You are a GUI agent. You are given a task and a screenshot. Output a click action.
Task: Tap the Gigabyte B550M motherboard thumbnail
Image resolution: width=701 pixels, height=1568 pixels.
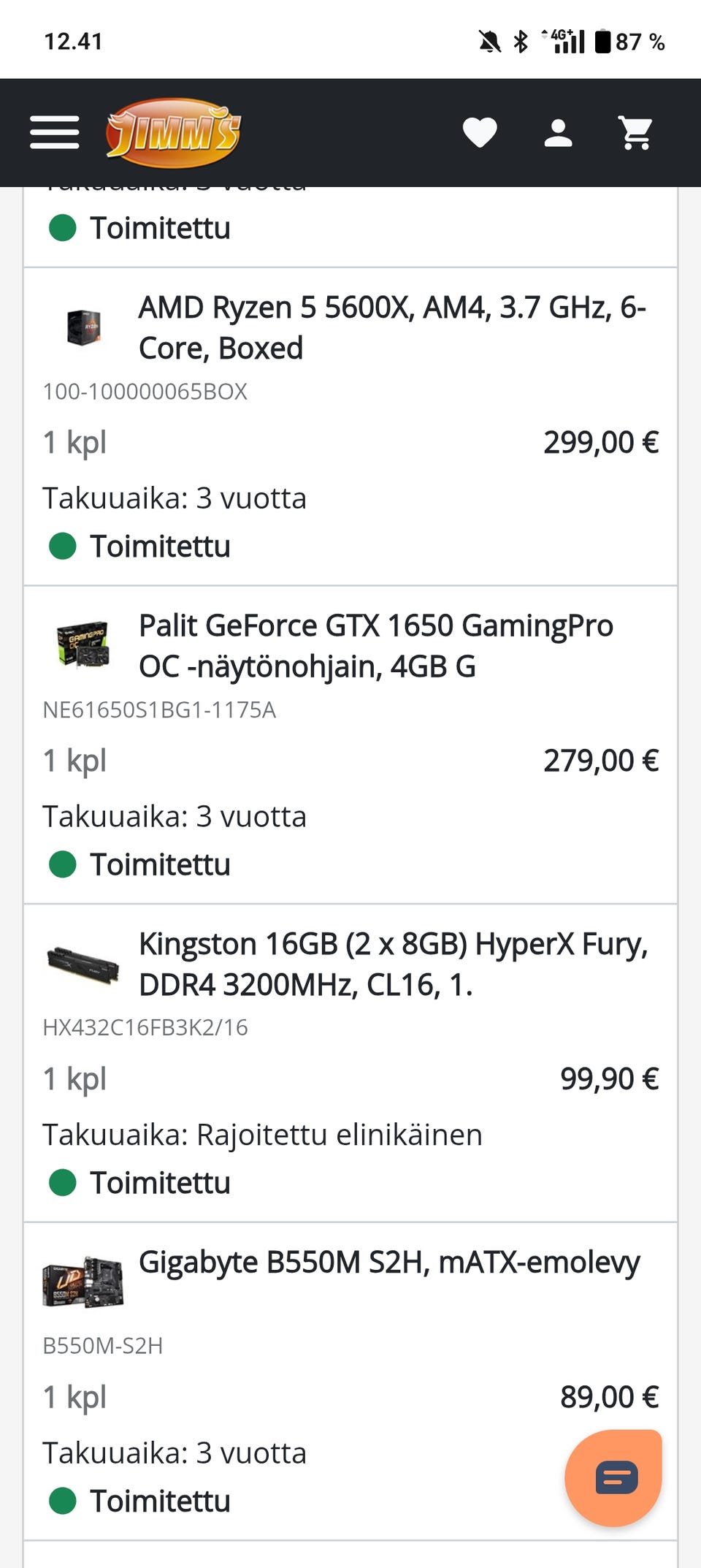(83, 1282)
